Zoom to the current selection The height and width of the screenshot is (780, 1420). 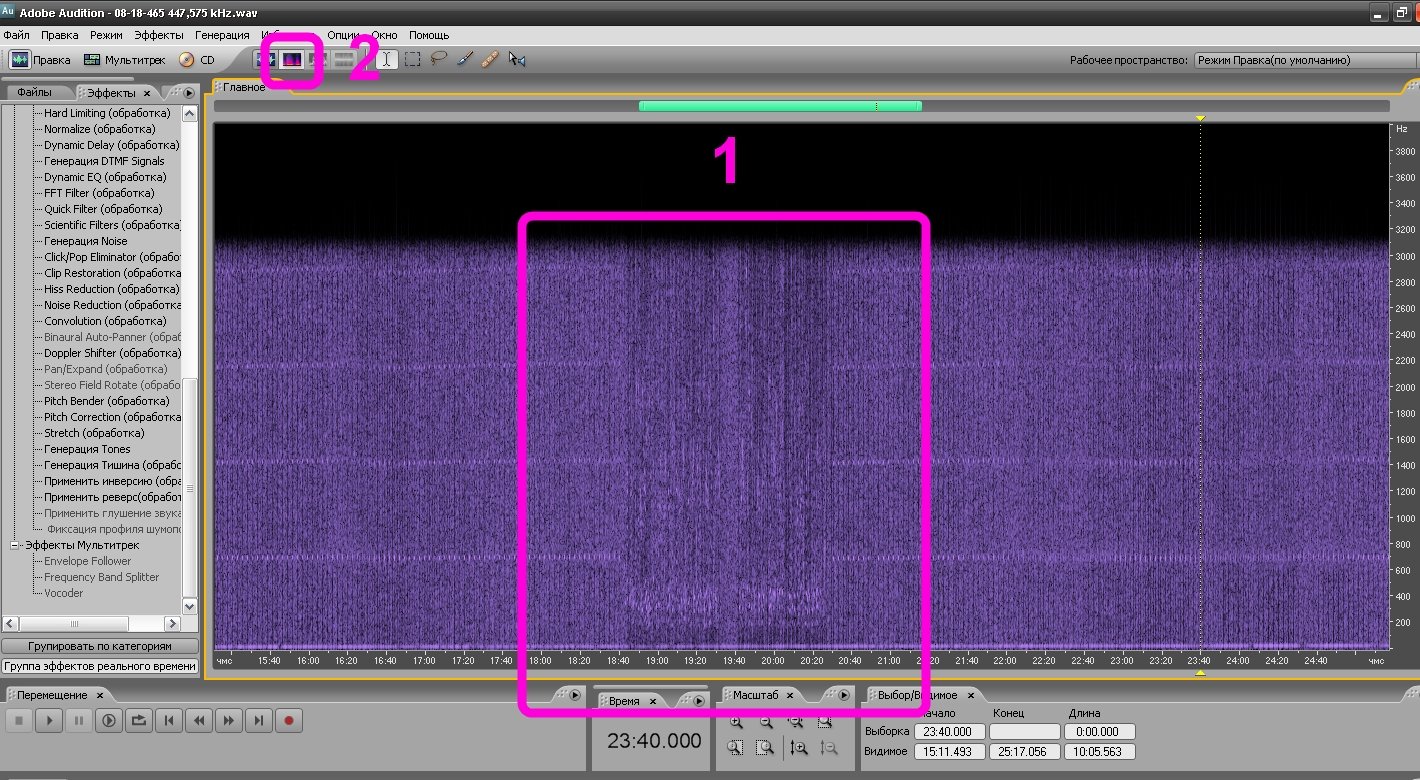pos(824,721)
